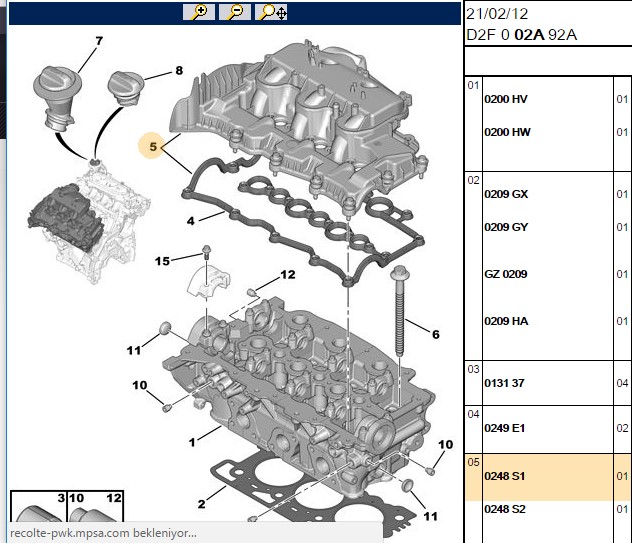Select callout 6 for the long head bolt
This screenshot has width=632, height=543.
point(436,334)
